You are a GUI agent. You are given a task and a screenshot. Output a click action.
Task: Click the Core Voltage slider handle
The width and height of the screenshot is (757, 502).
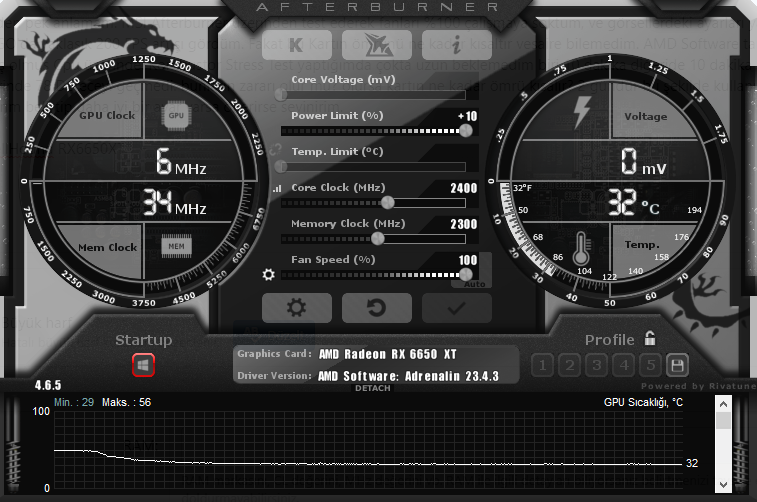[281, 95]
